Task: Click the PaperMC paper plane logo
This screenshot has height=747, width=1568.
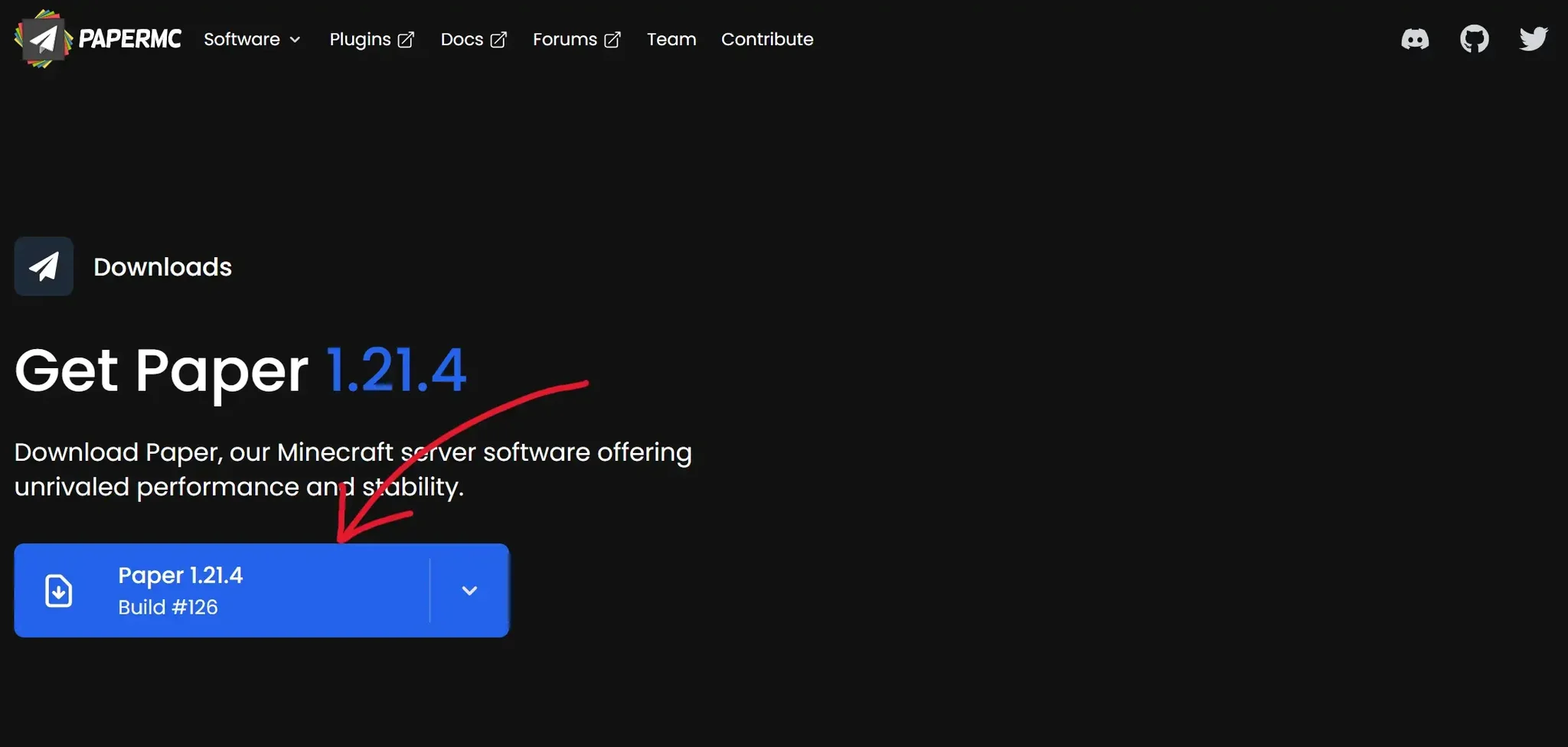Action: 43,39
